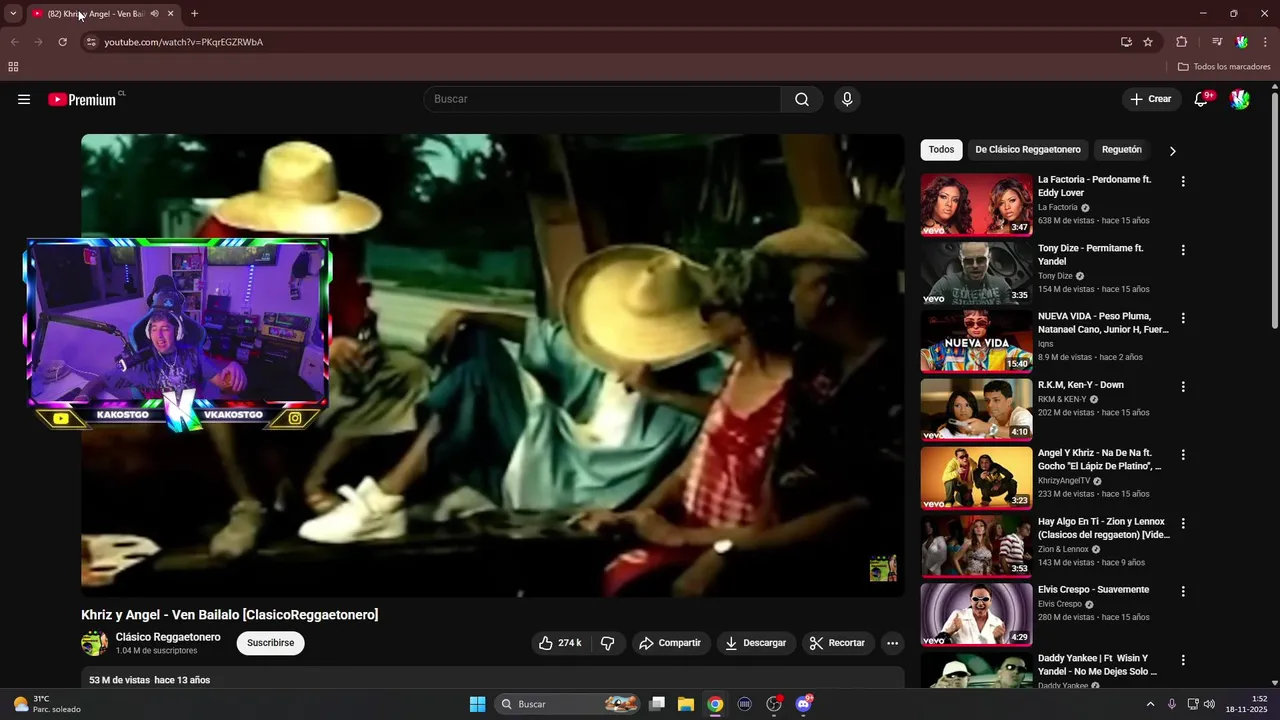The image size is (1280, 720).
Task: Click the search magnifier button
Action: tap(802, 99)
